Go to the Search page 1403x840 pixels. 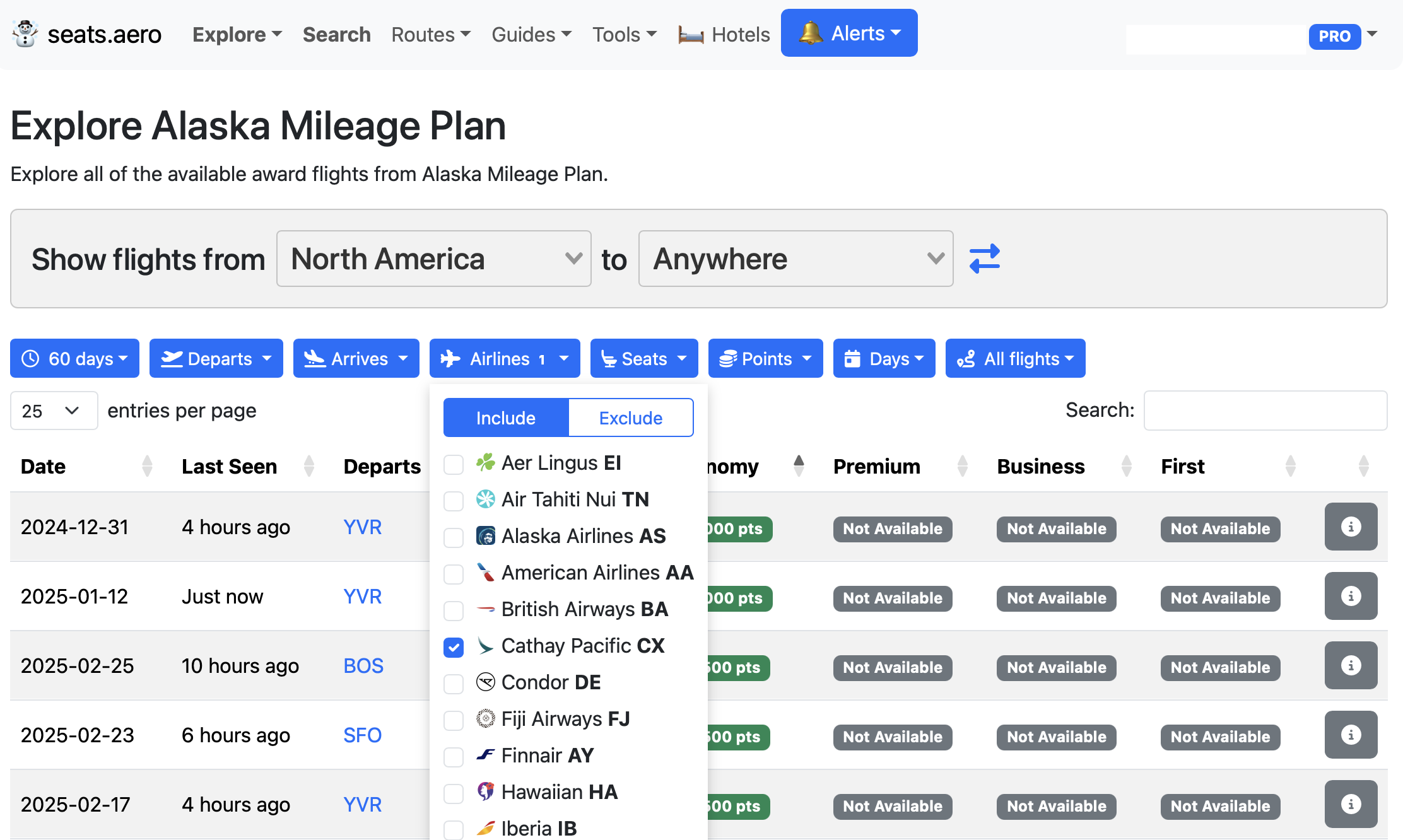coord(336,34)
